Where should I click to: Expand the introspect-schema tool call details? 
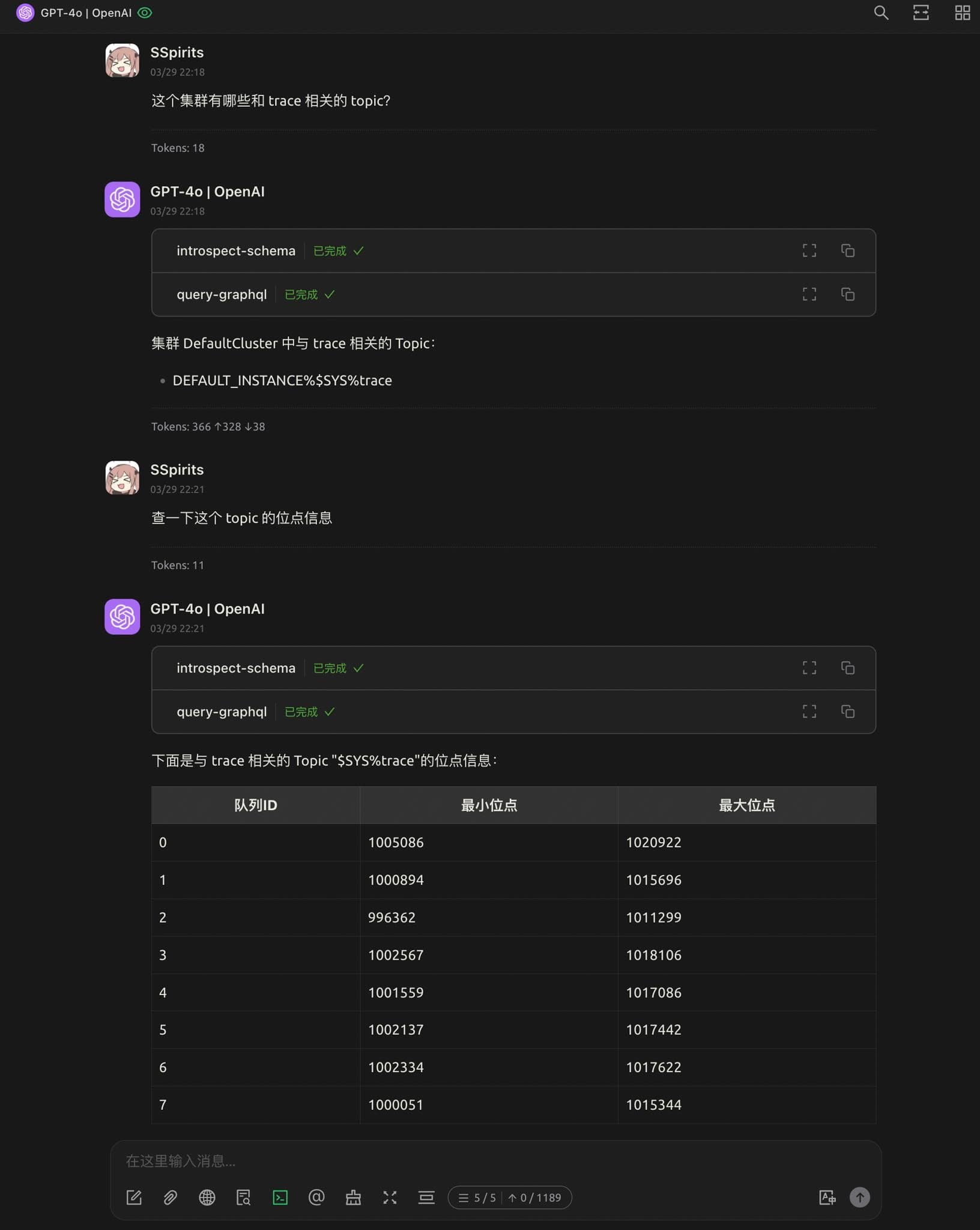(809, 250)
